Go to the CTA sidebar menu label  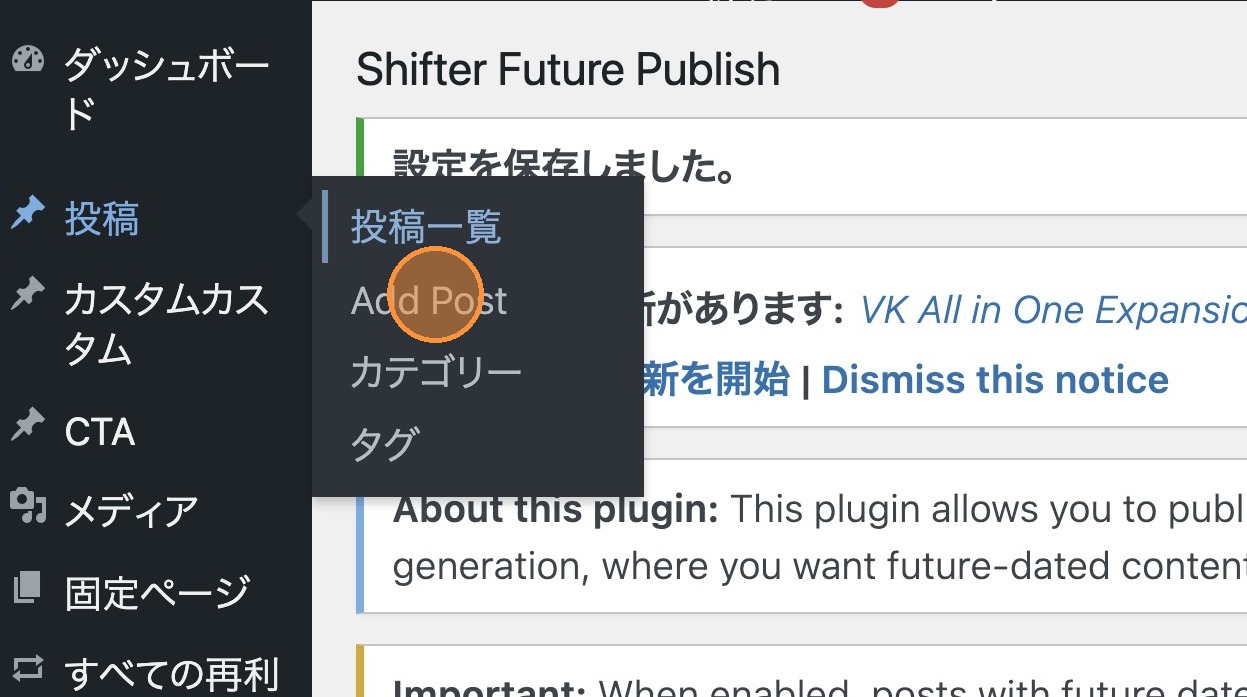[100, 432]
